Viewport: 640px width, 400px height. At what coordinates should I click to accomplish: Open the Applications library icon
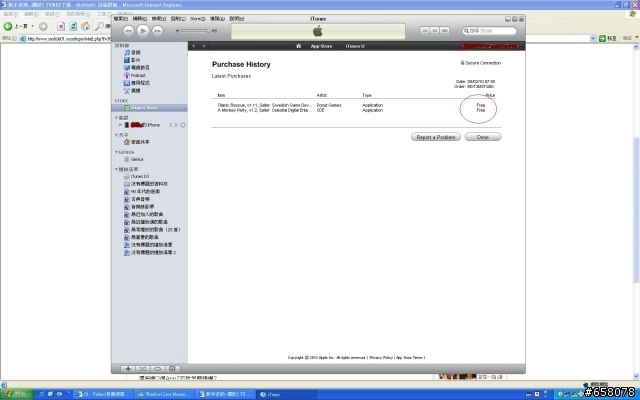(127, 83)
